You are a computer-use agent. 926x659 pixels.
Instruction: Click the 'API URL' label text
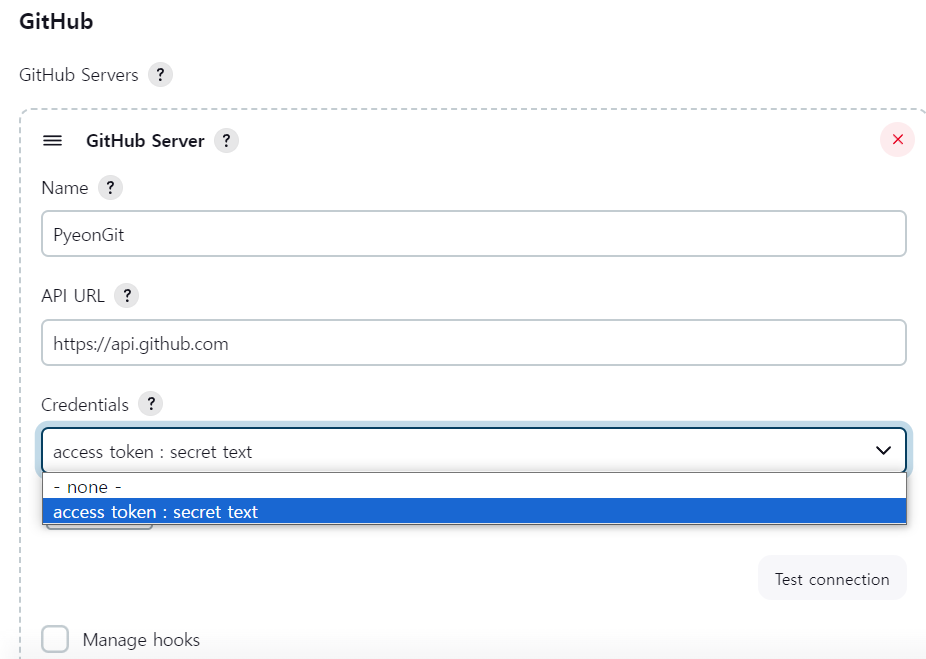click(x=73, y=295)
